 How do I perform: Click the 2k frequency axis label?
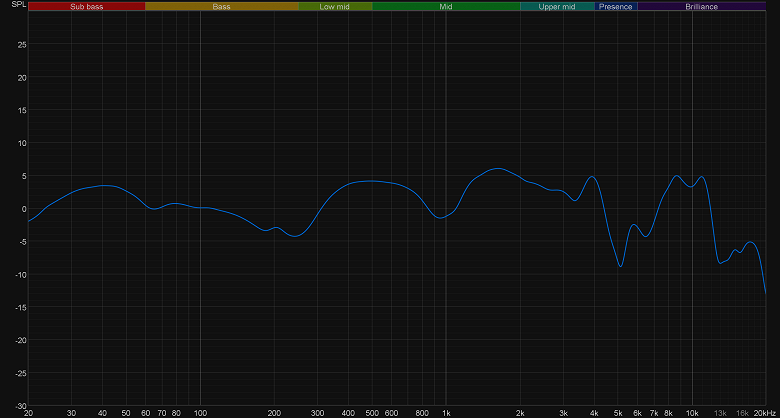click(x=520, y=413)
